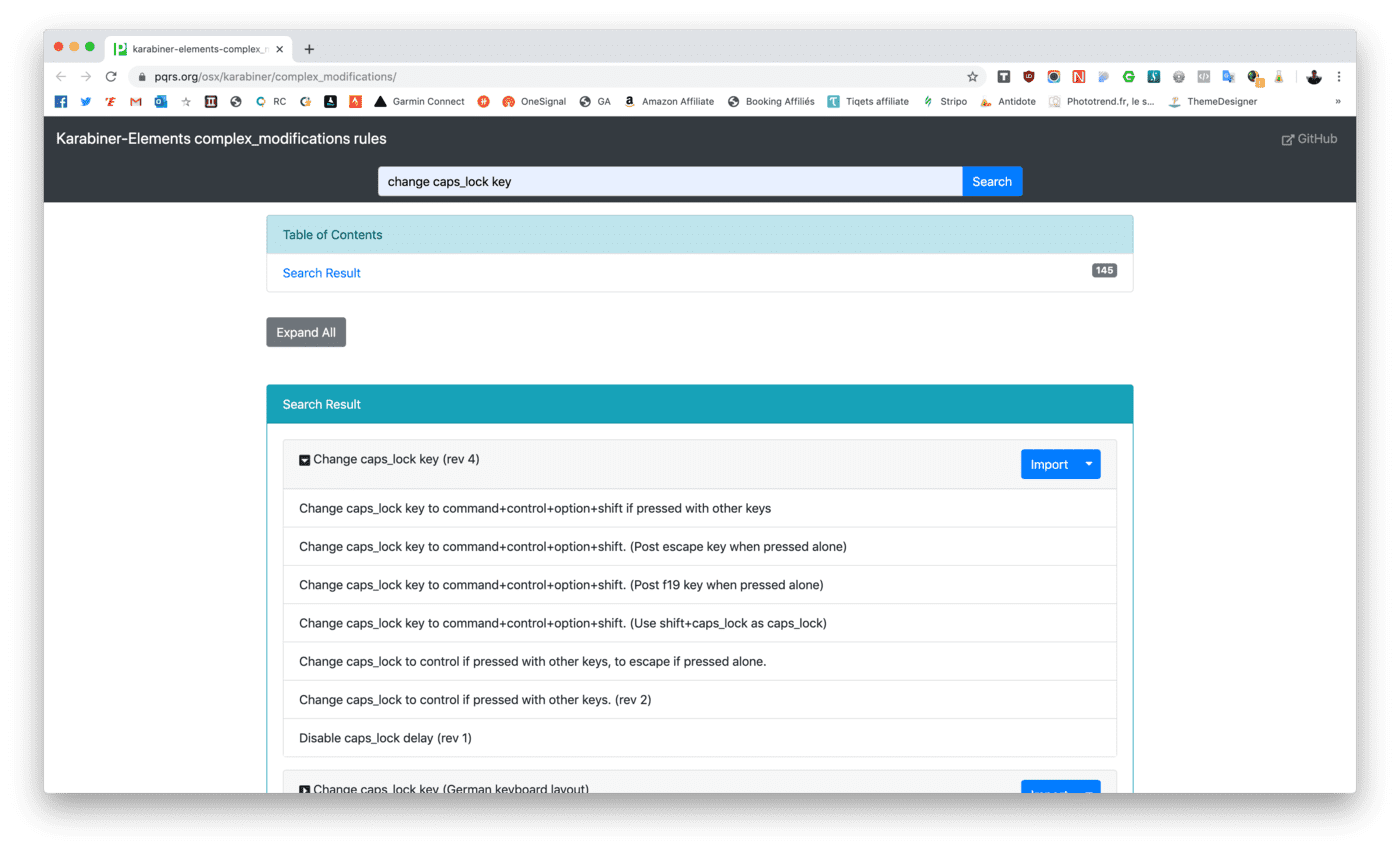The width and height of the screenshot is (1400, 851).
Task: Show more bookmarks with the double chevron
Action: pos(1338,102)
